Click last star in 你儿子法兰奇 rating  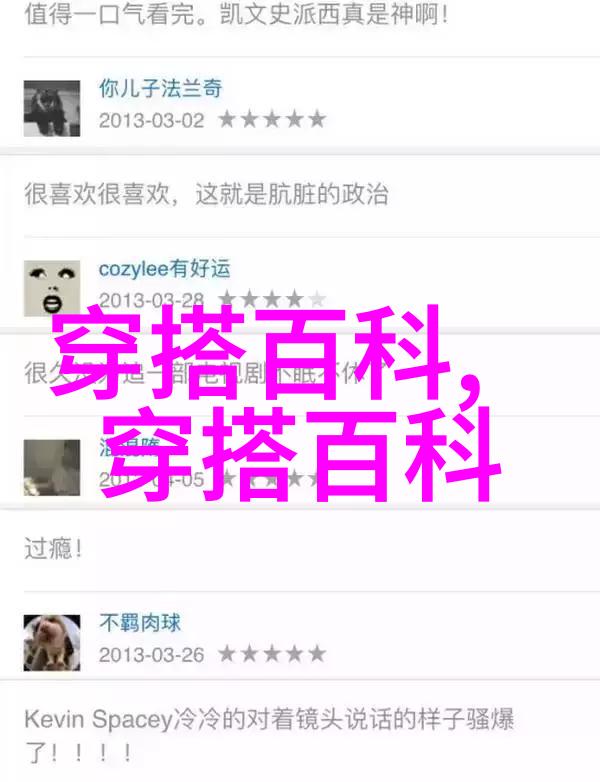(317, 120)
